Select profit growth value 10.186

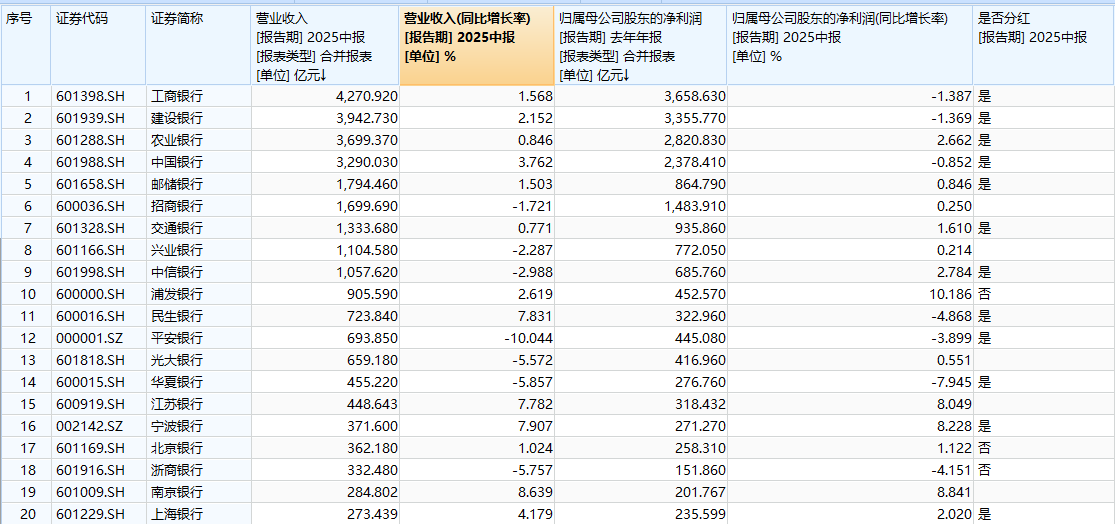(x=951, y=294)
